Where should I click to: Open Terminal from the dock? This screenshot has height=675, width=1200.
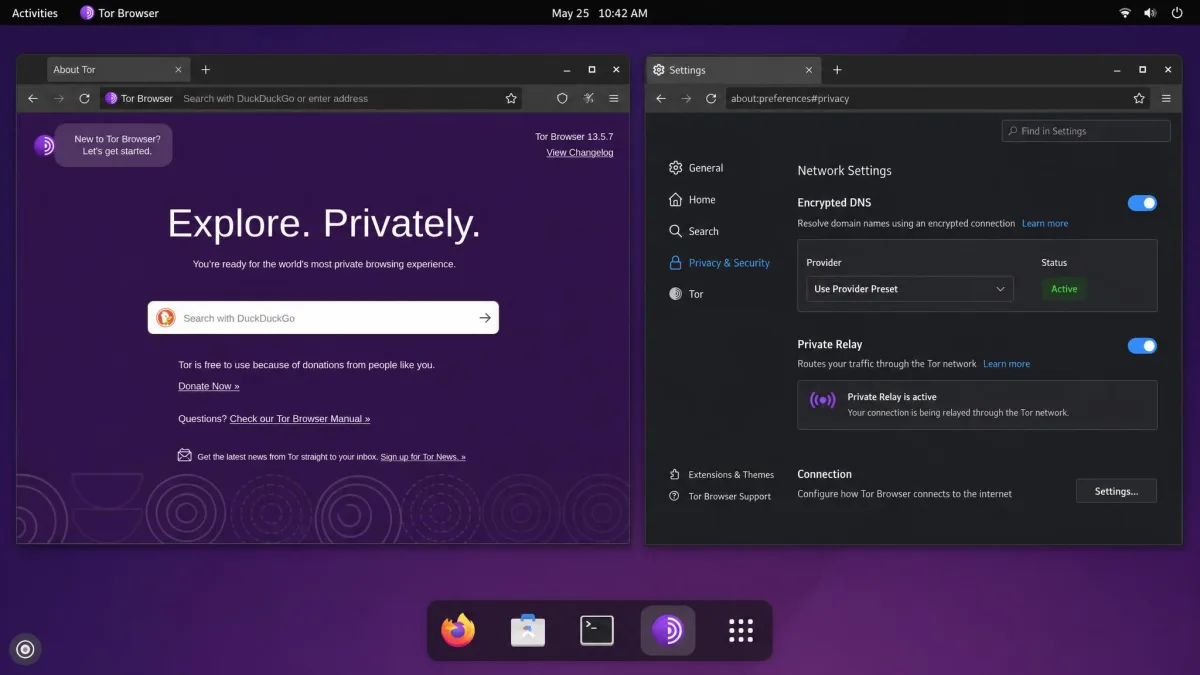(x=597, y=630)
